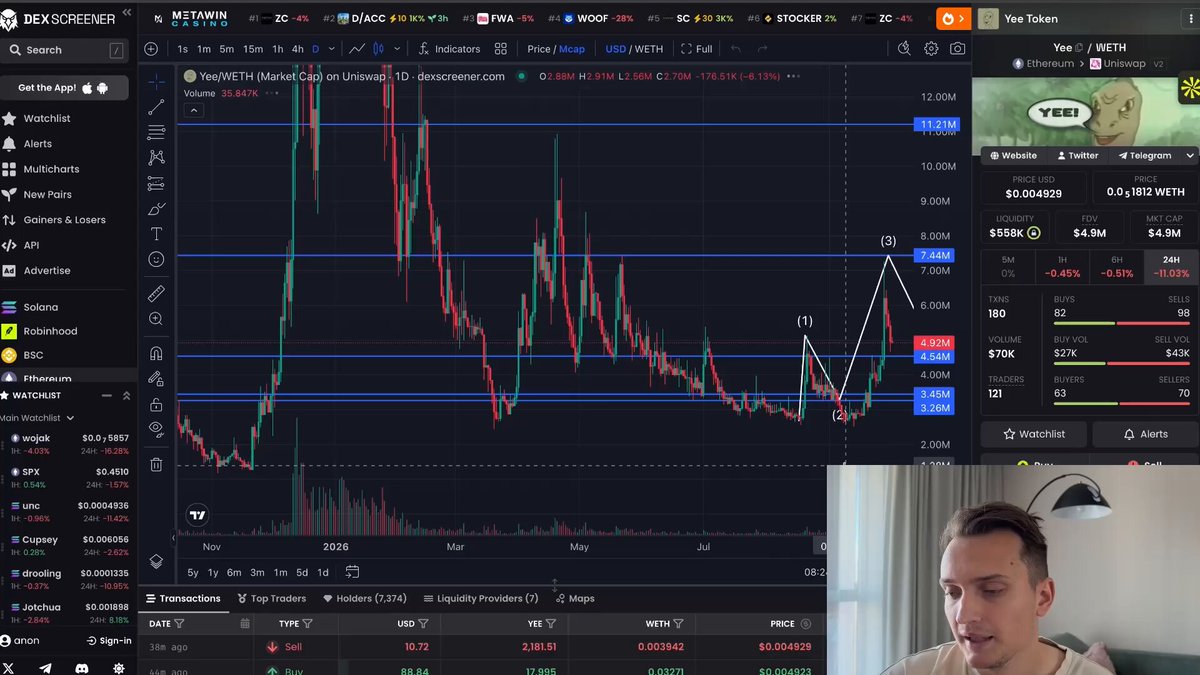Switch to Liquidity Providers (7) tab
Screen dimensions: 1200x675
tap(481, 598)
